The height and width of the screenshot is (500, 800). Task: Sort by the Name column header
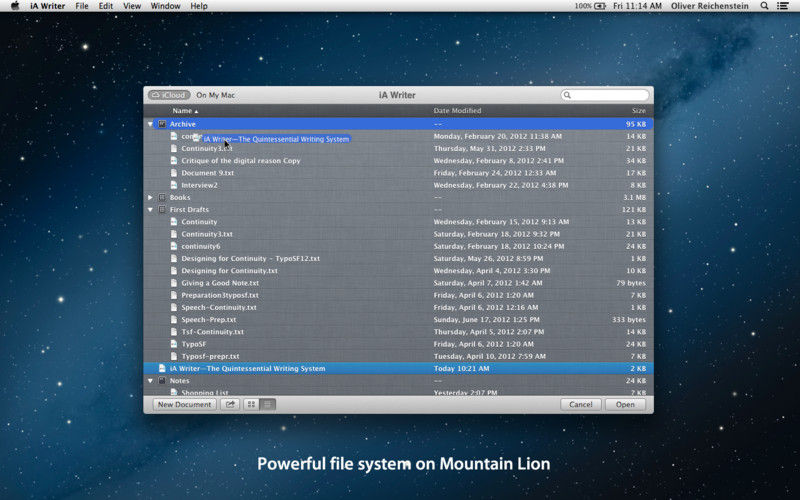185,111
